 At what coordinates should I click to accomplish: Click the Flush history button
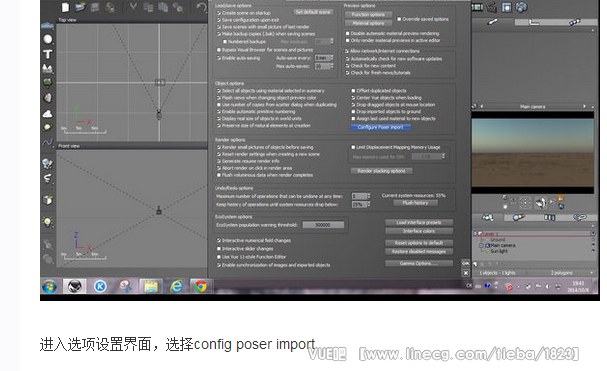[x=415, y=203]
